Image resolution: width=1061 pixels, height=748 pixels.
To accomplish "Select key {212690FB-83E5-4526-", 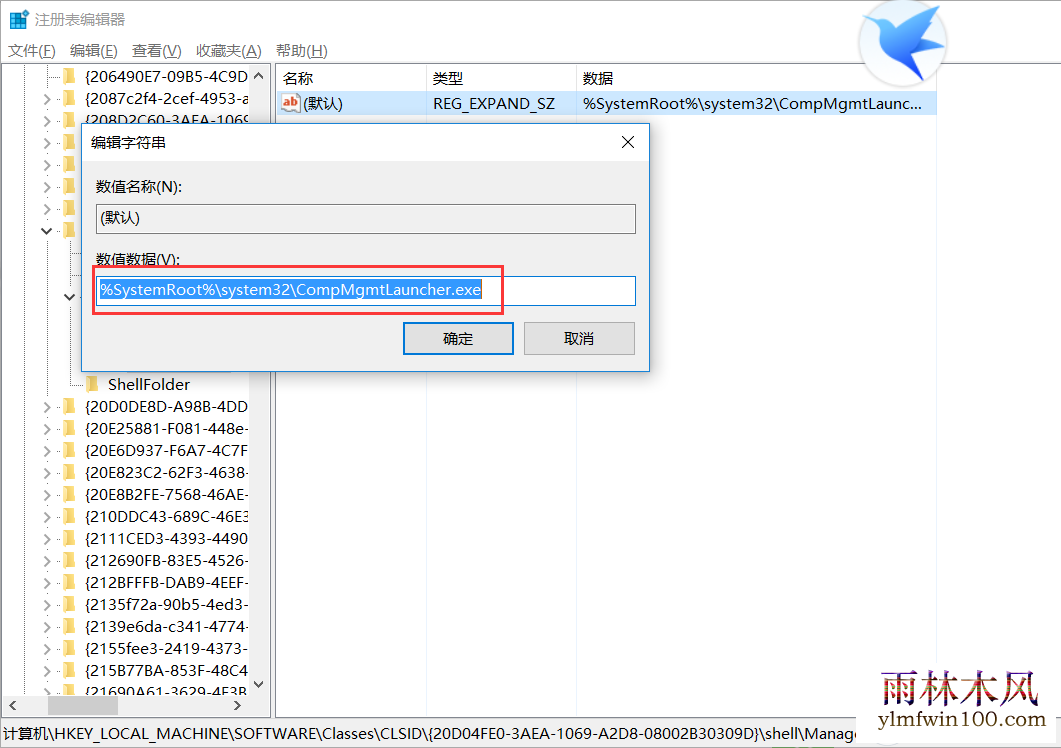I will [x=166, y=560].
